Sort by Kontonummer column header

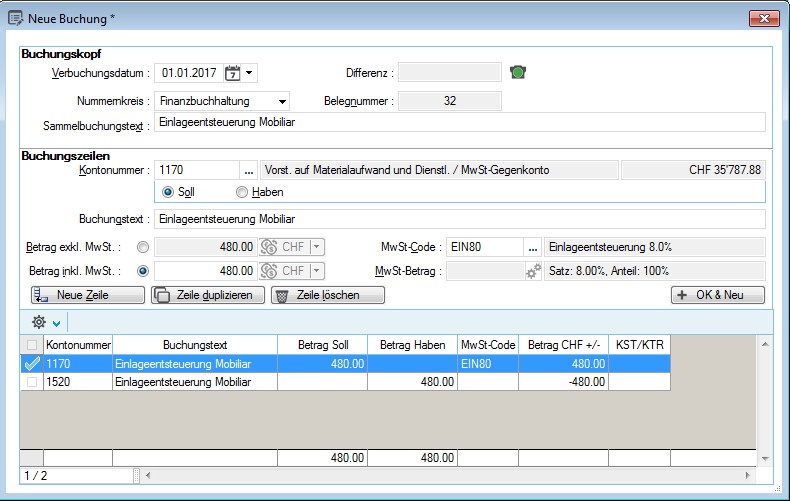pos(78,345)
